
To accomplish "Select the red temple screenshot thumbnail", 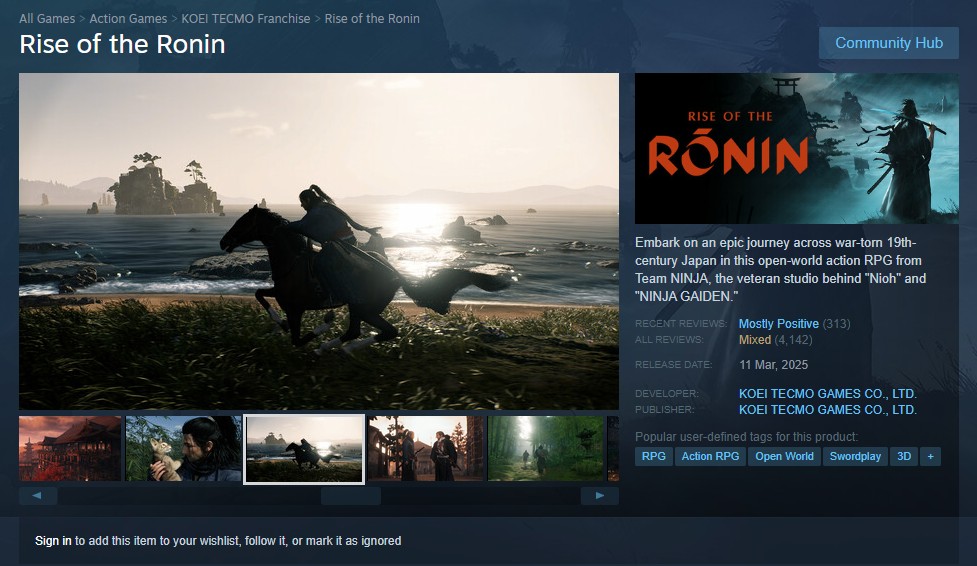I will (x=70, y=449).
